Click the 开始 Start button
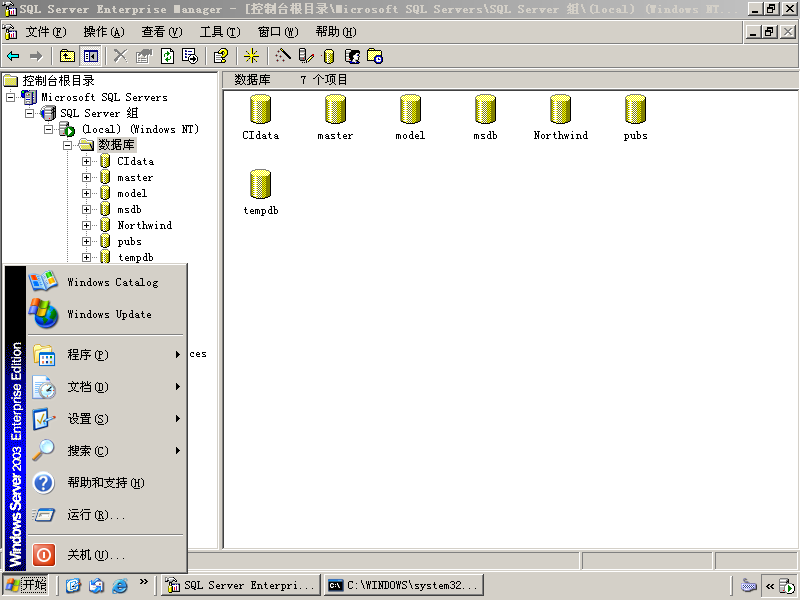The image size is (800, 600). pyautogui.click(x=26, y=585)
